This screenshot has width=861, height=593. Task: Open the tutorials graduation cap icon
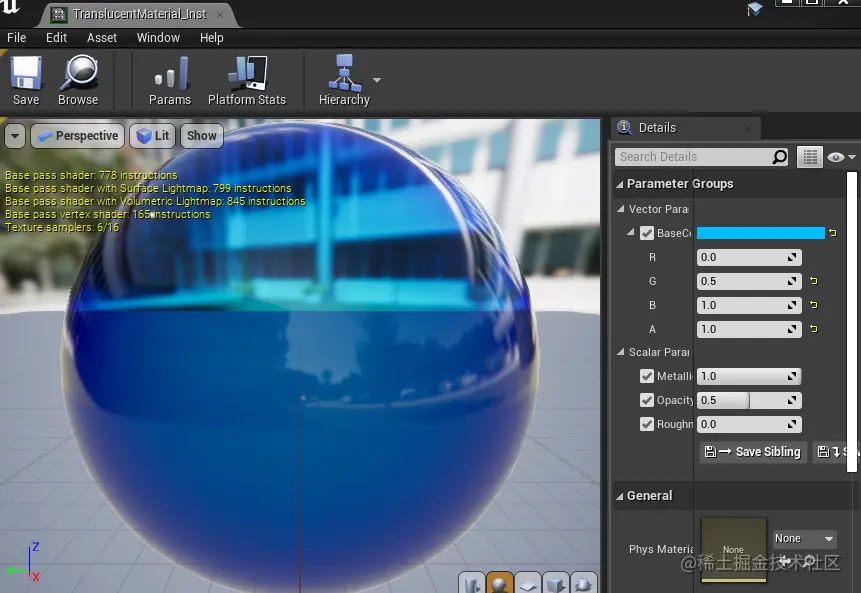755,9
